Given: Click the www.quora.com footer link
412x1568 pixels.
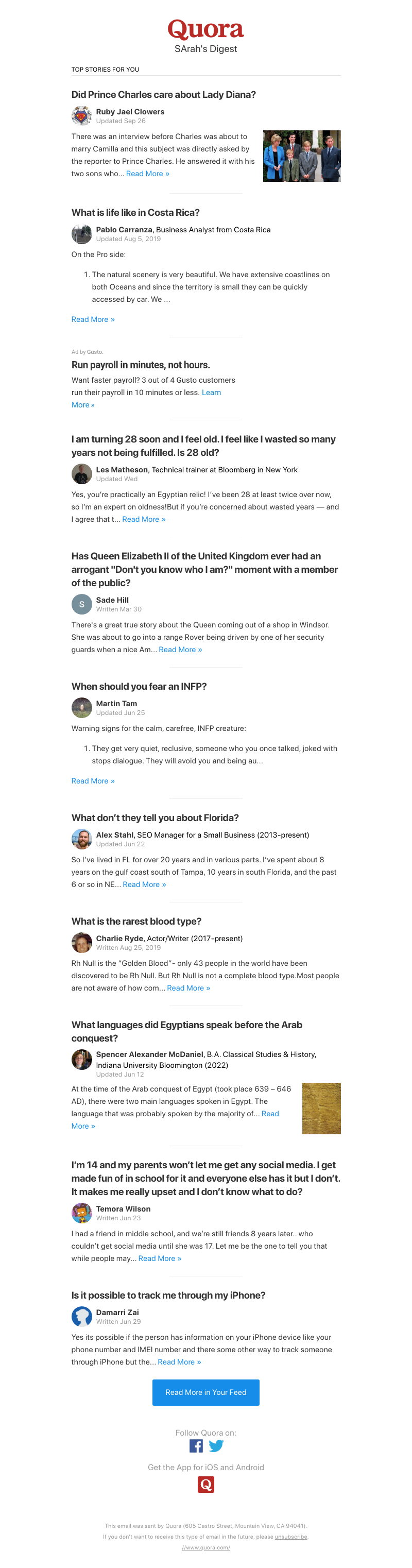Looking at the screenshot, I should pos(205,1547).
